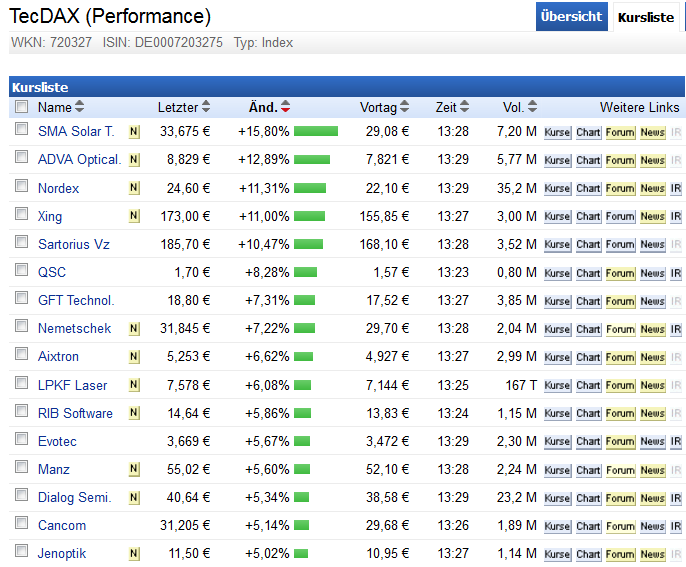Click the Forum button in the Xing row

[x=620, y=217]
